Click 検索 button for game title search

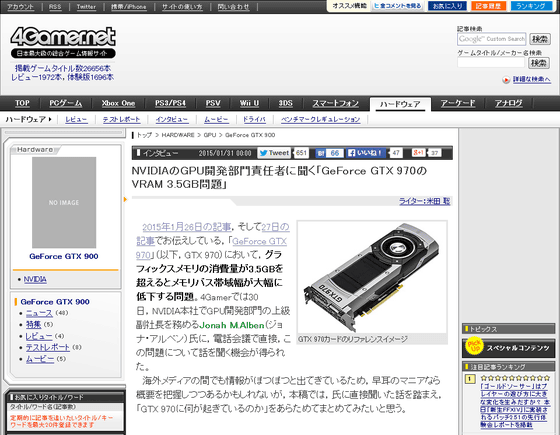pos(539,63)
